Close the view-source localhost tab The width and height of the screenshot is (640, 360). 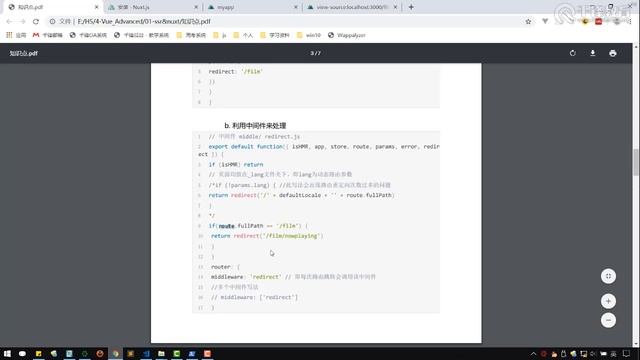click(x=395, y=7)
